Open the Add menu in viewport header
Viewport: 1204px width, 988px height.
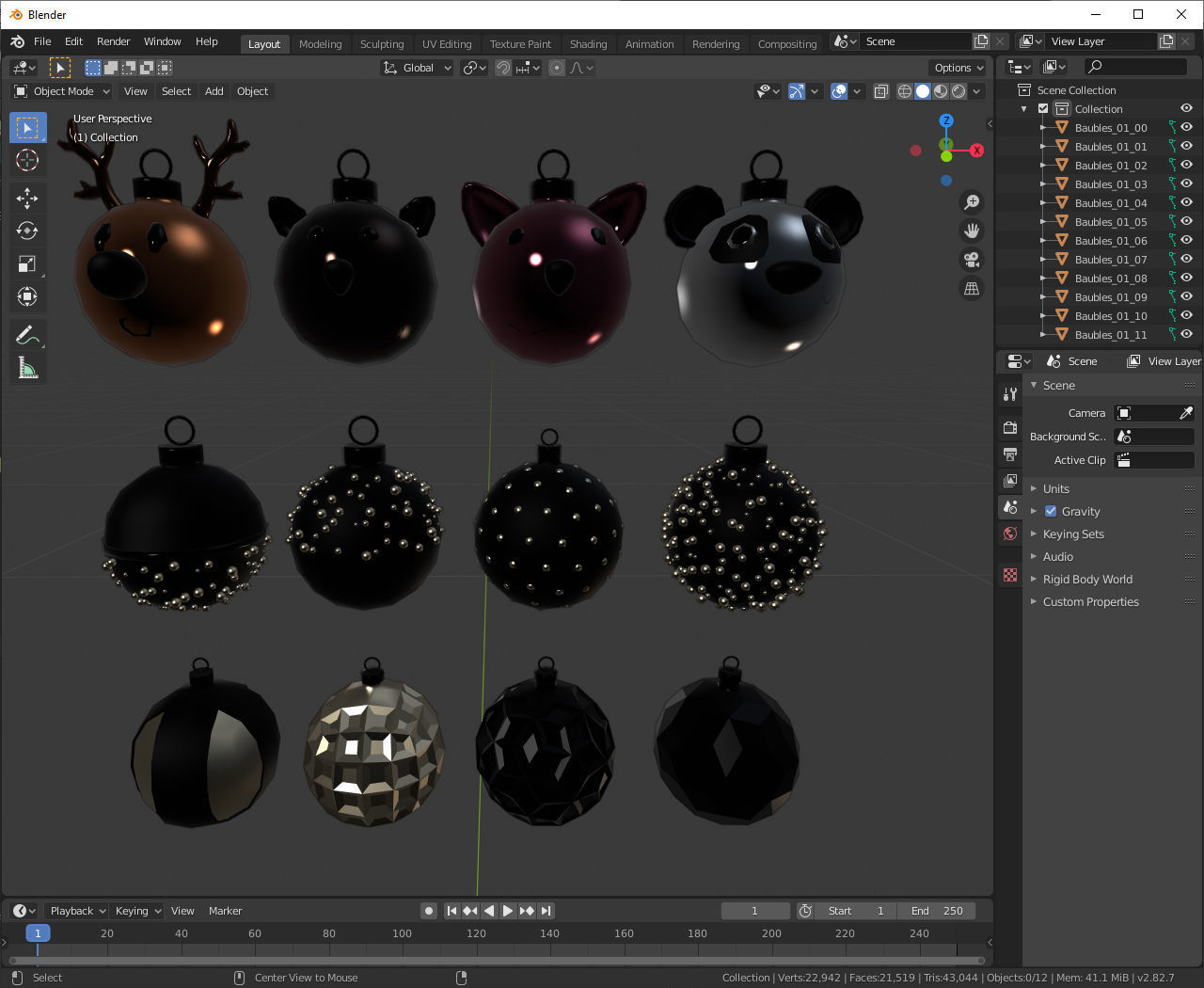pos(214,91)
